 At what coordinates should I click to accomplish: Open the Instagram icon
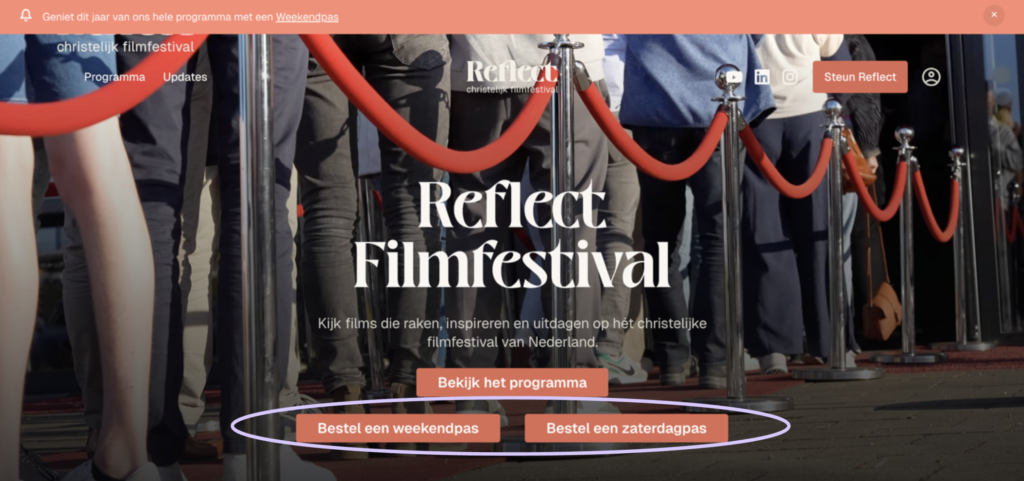pos(790,77)
